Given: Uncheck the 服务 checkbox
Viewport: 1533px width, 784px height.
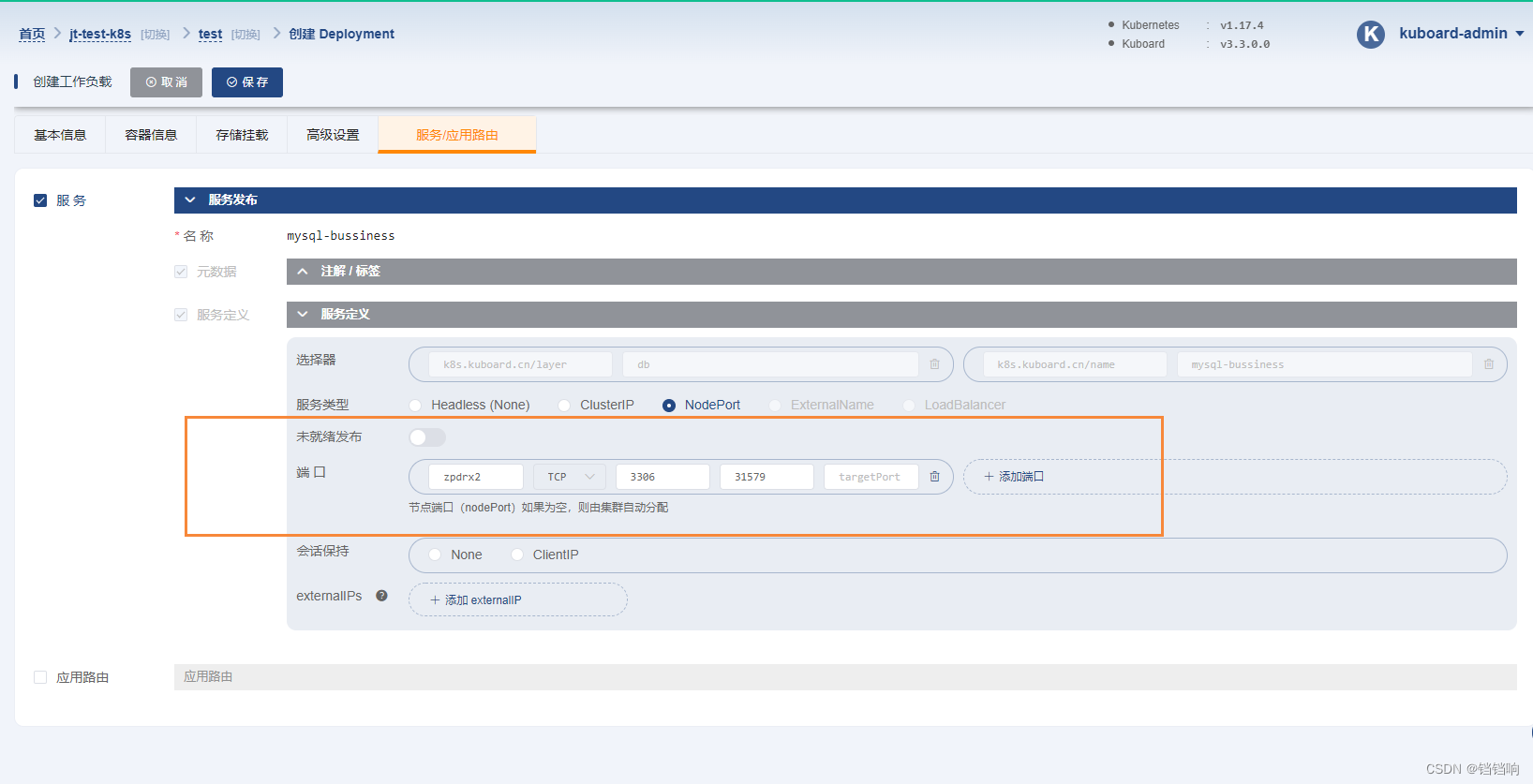Looking at the screenshot, I should point(40,200).
